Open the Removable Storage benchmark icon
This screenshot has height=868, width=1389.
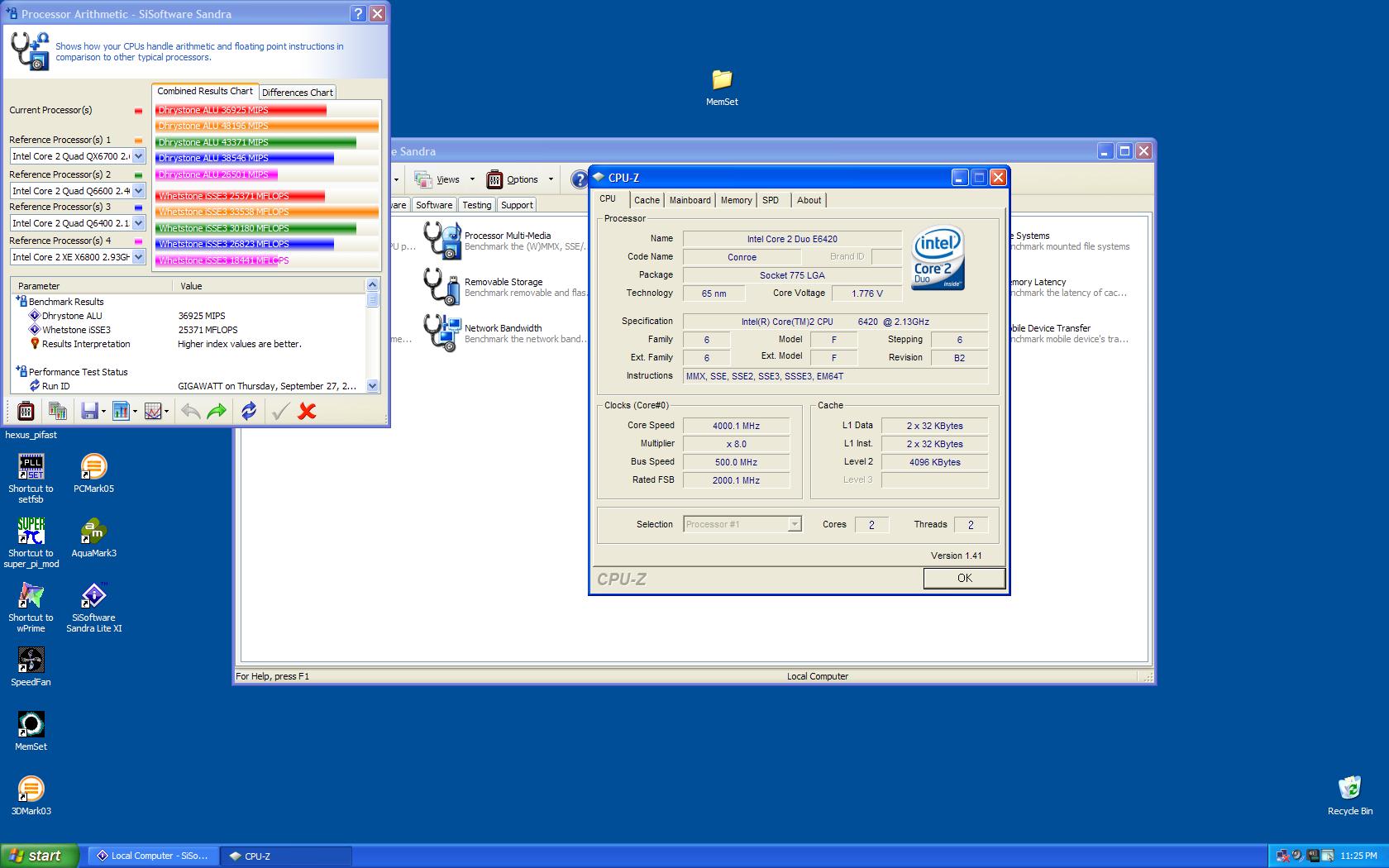[x=442, y=287]
